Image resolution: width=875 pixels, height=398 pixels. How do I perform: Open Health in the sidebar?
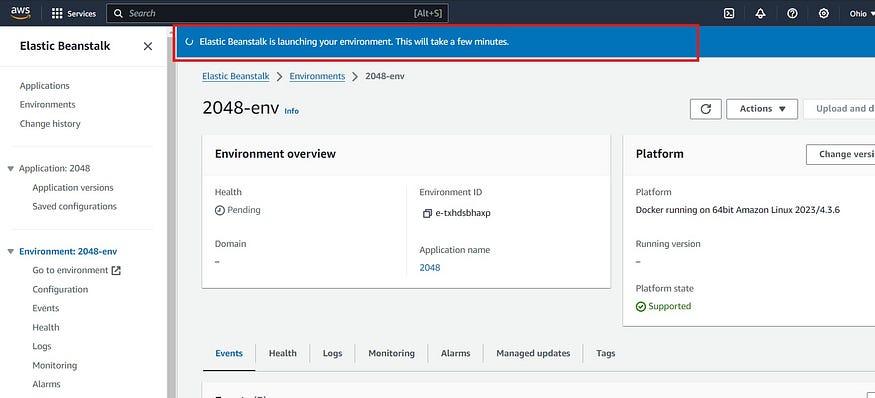tap(46, 328)
